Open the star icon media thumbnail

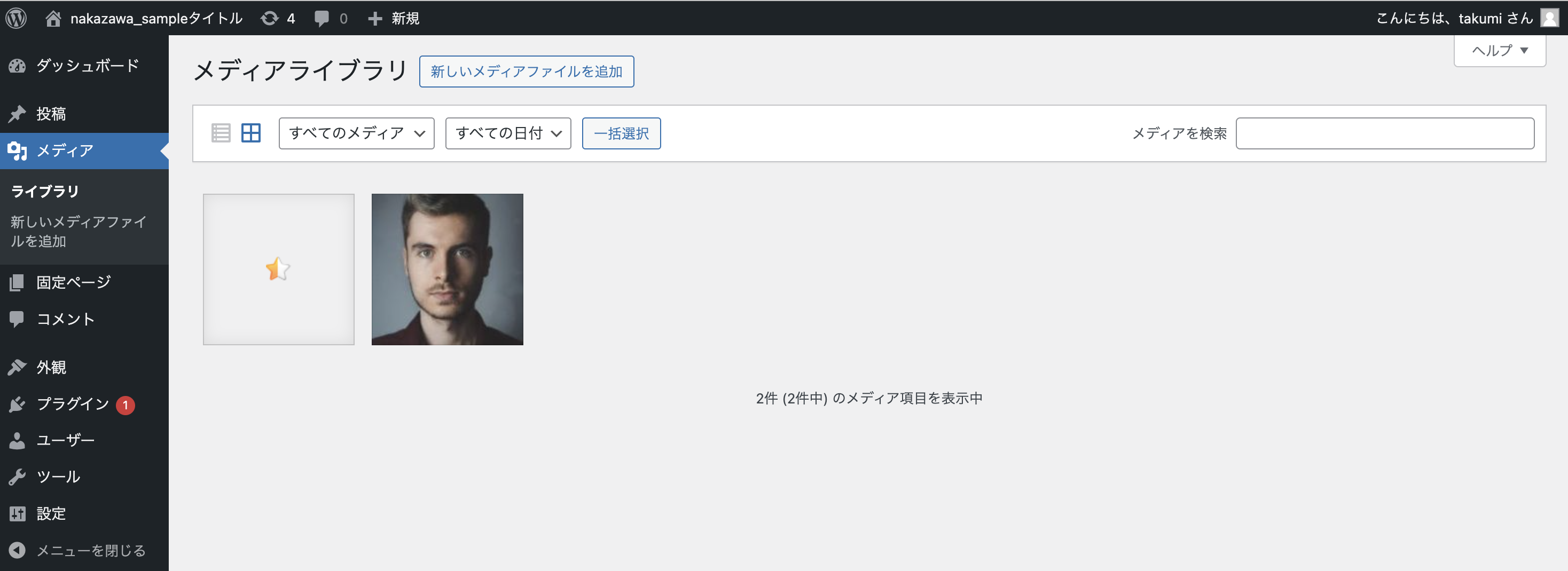279,269
